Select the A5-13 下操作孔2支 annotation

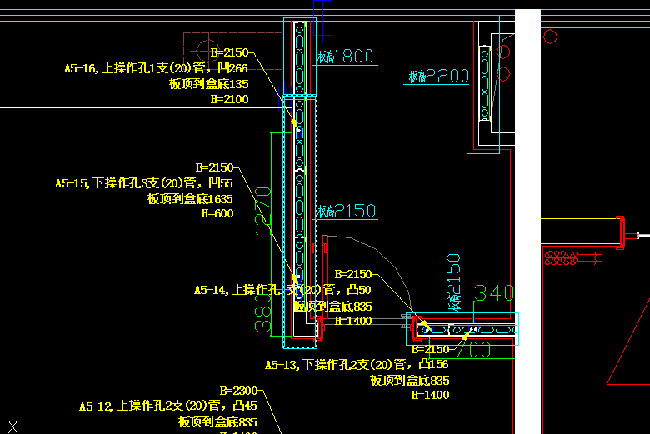[357, 364]
